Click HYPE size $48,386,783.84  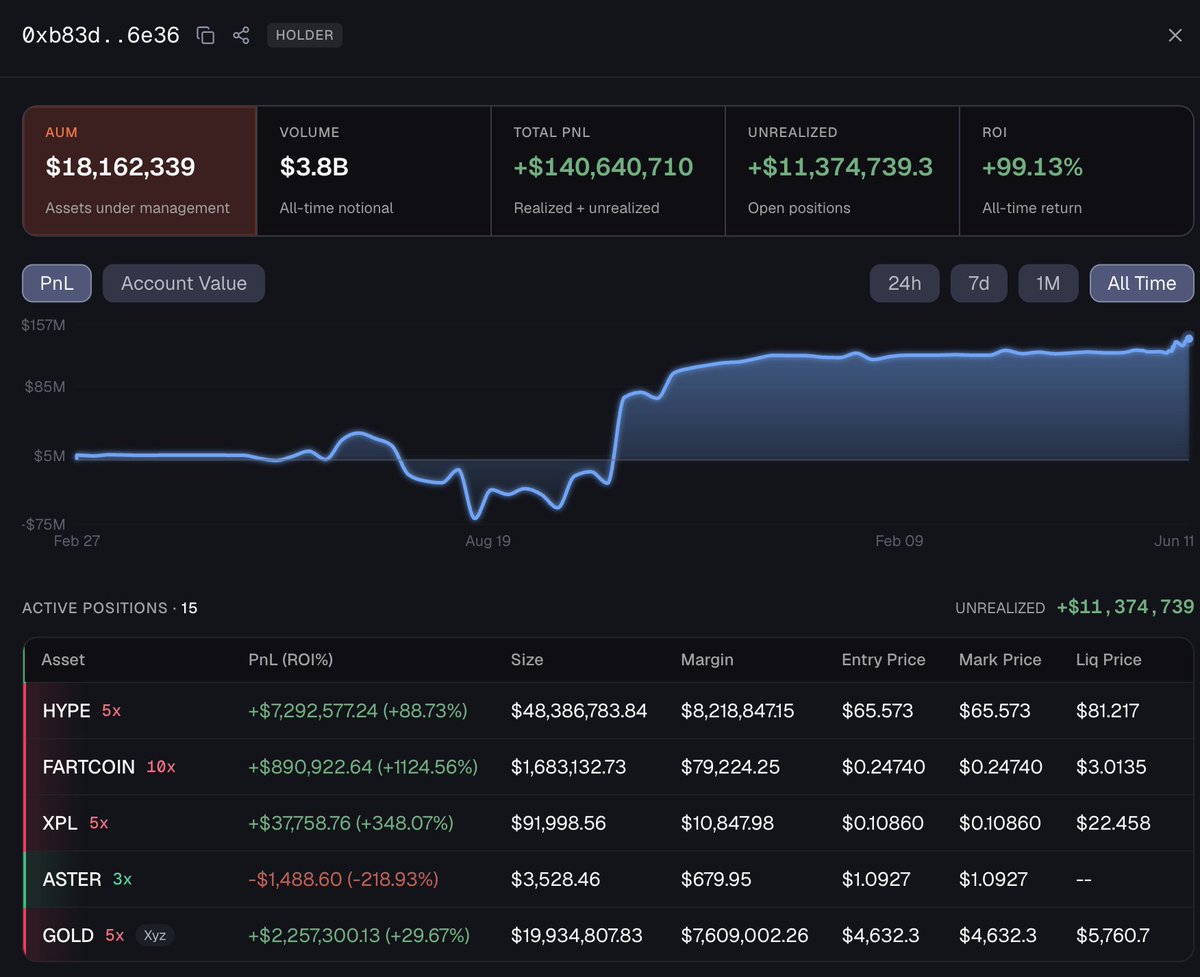579,711
